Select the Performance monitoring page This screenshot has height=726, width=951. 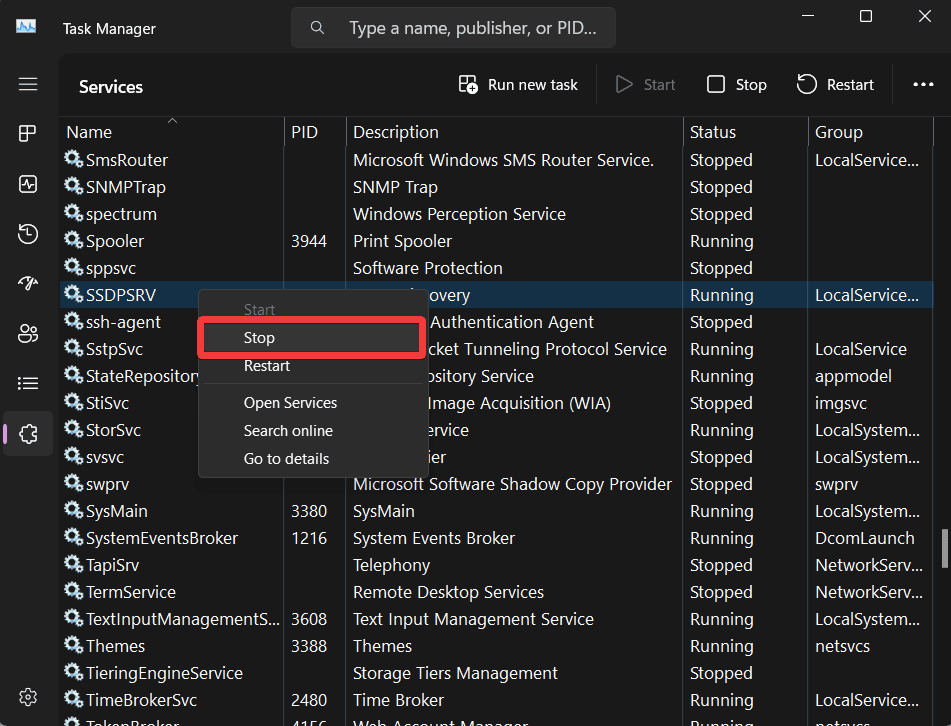click(27, 184)
